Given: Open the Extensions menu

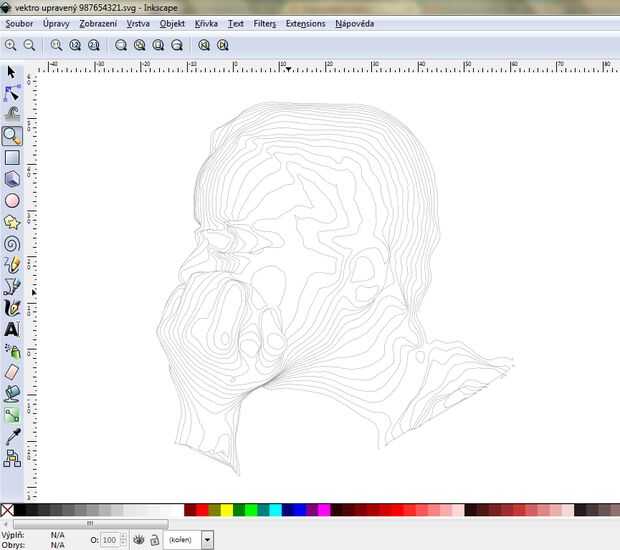Looking at the screenshot, I should (x=305, y=23).
